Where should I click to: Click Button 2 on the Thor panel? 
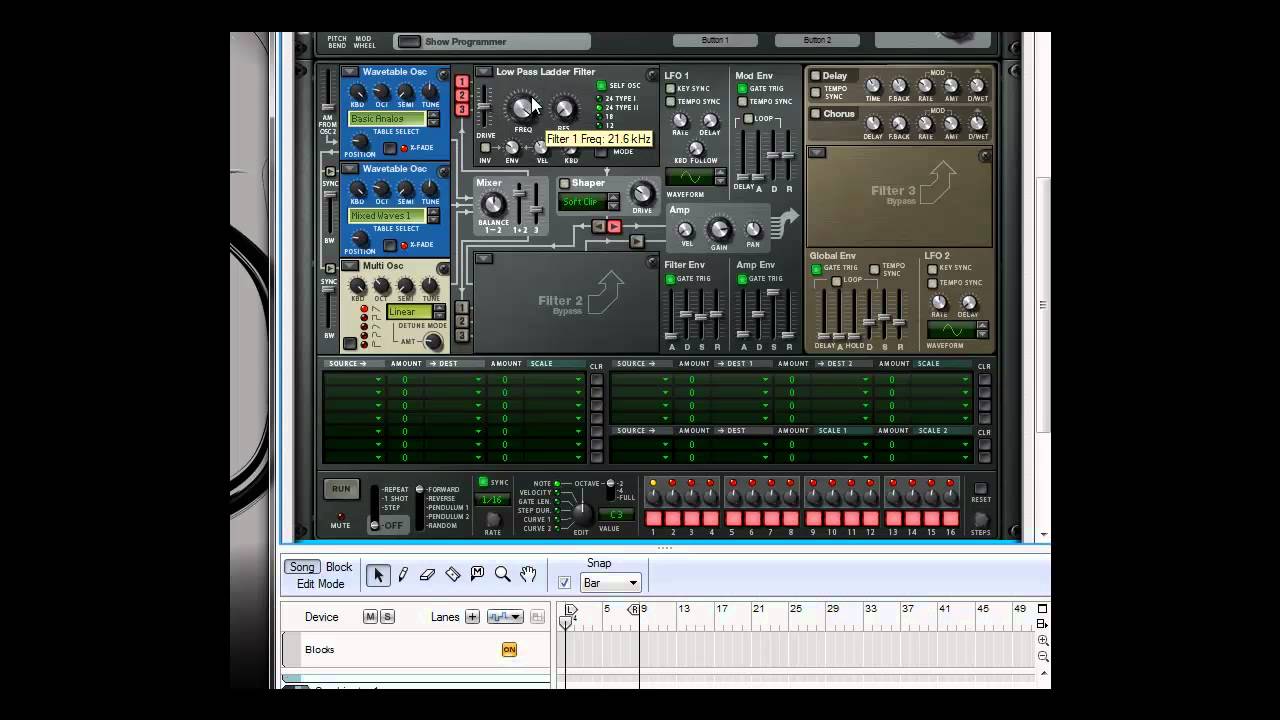[x=817, y=40]
